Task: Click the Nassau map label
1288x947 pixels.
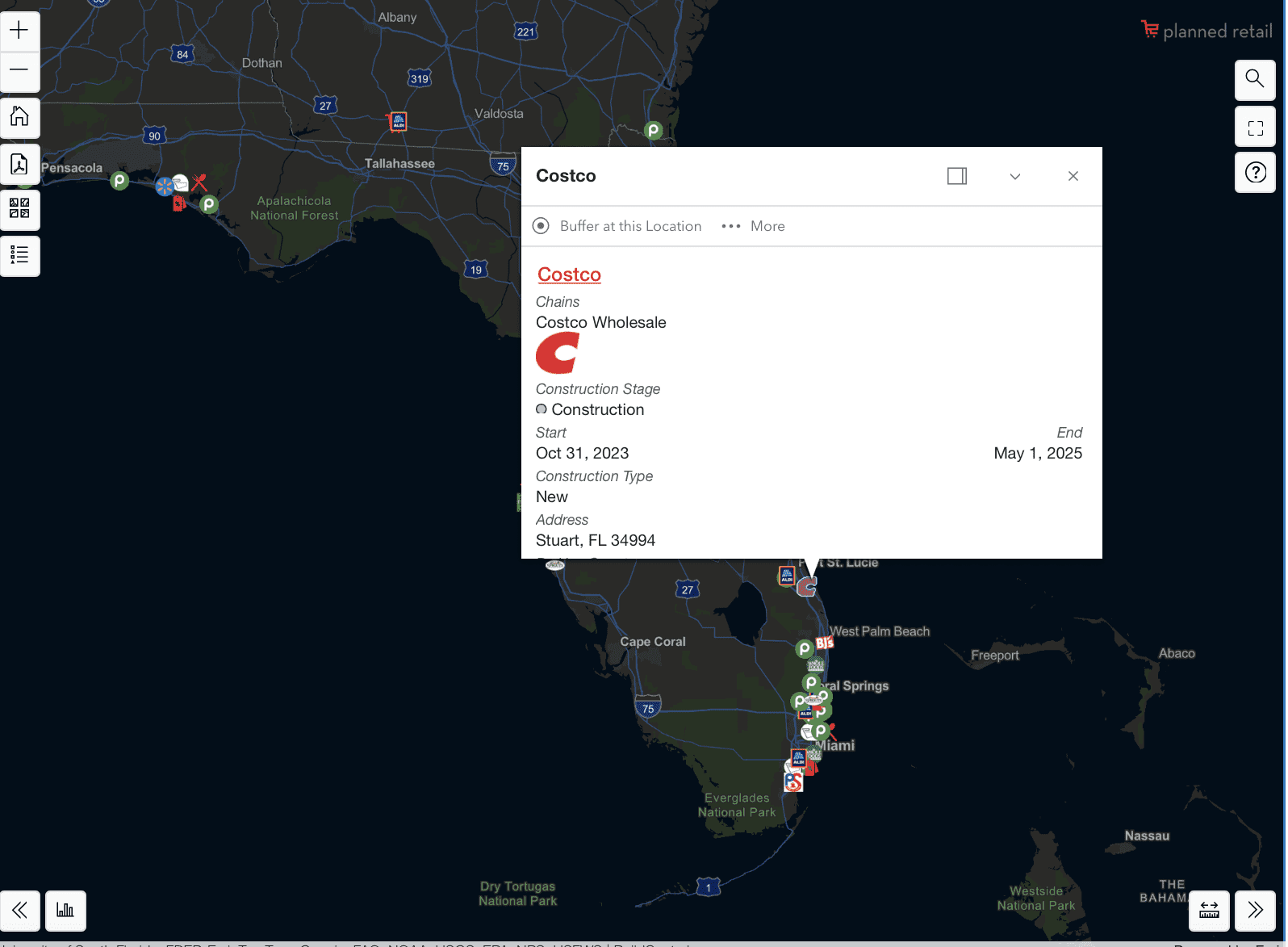Action: coord(1147,836)
